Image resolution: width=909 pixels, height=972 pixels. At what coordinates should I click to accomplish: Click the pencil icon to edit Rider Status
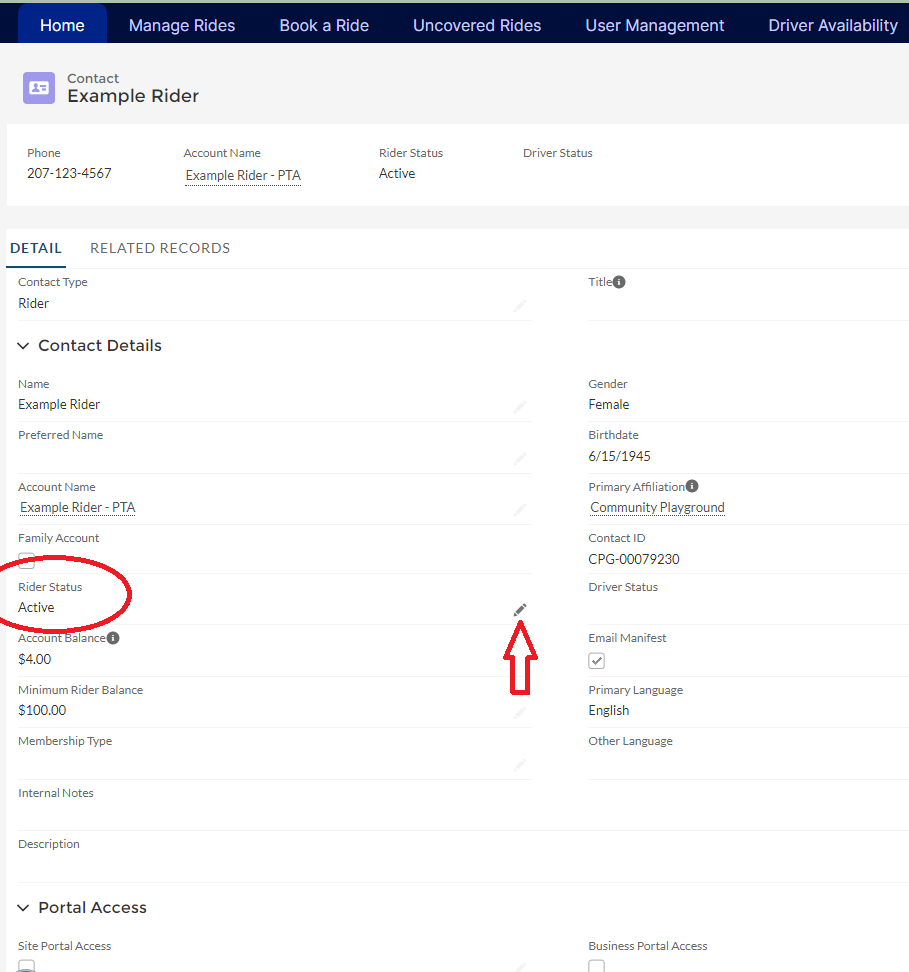click(x=519, y=609)
